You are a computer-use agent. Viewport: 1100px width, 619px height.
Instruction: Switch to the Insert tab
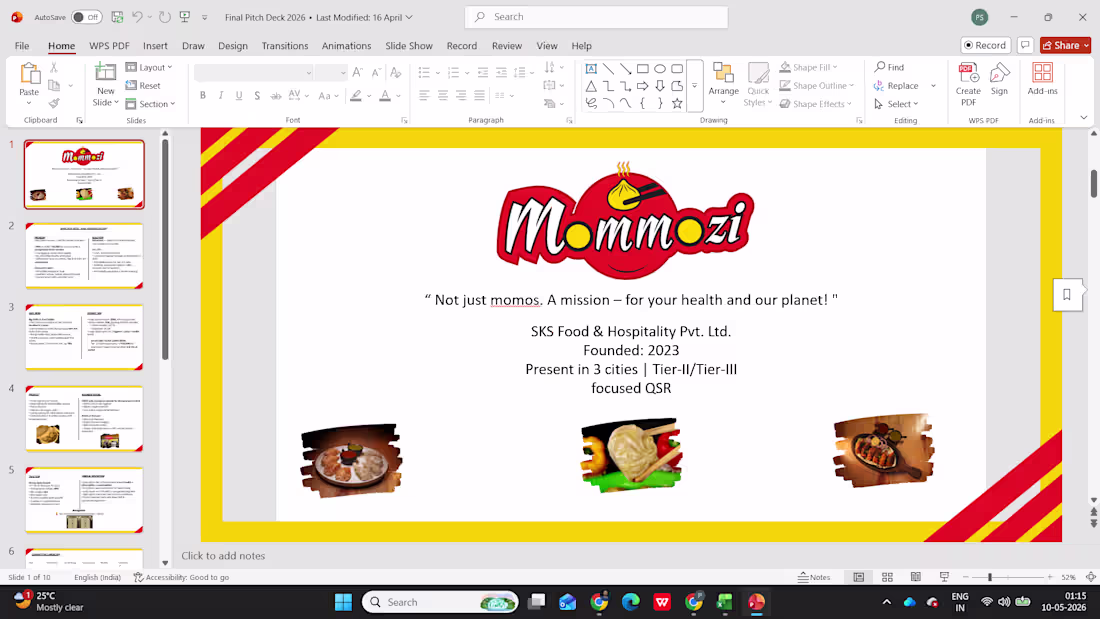coord(155,46)
